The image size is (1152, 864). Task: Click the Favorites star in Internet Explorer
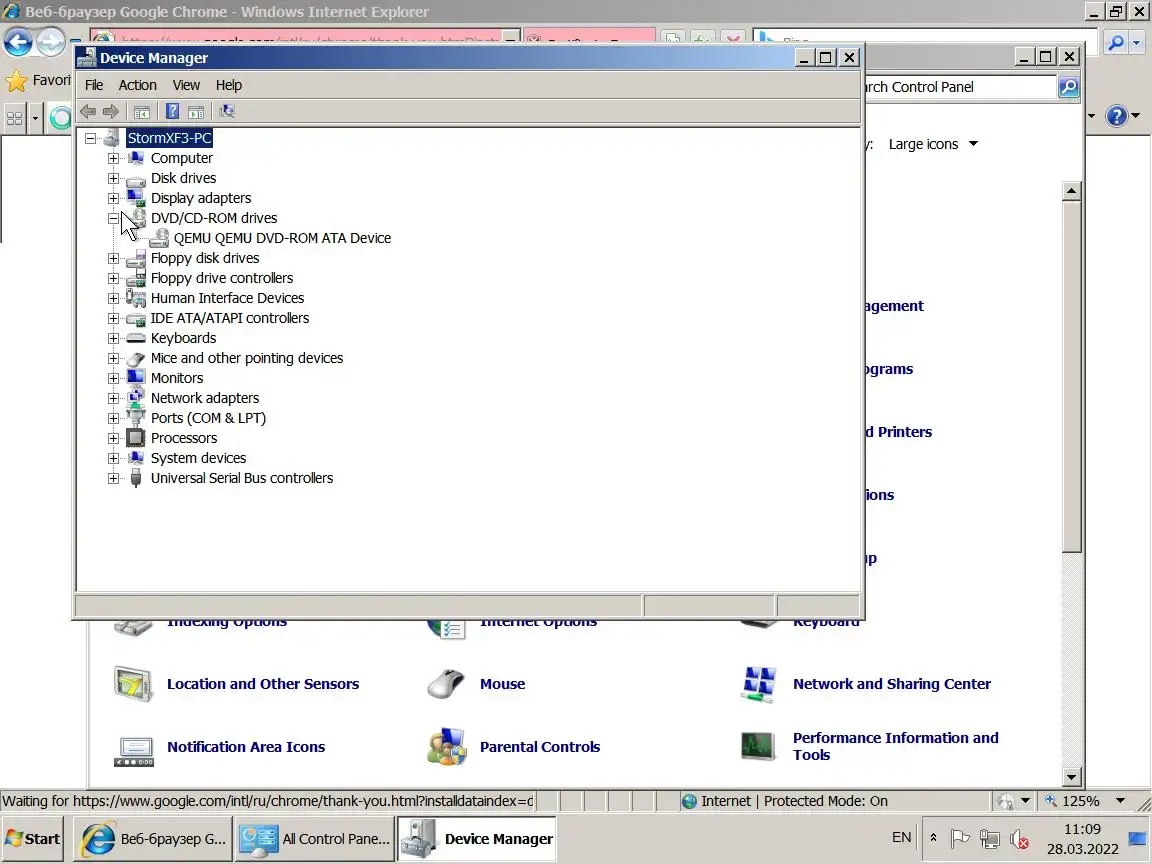pos(16,81)
